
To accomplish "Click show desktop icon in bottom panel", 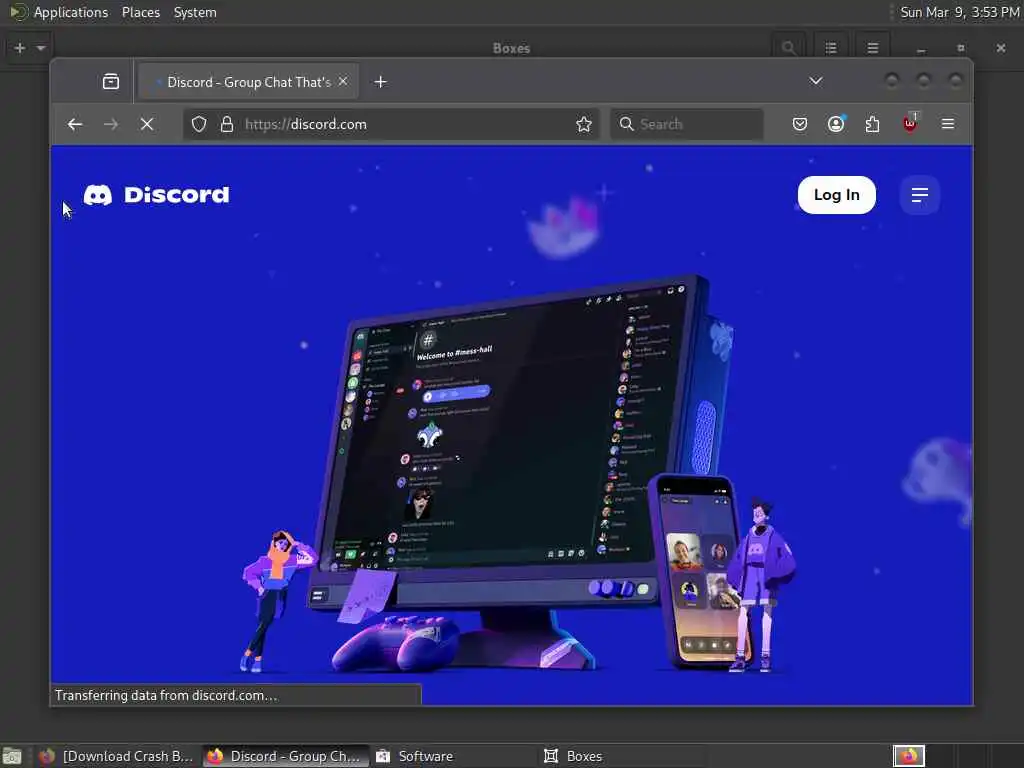I will [12, 756].
